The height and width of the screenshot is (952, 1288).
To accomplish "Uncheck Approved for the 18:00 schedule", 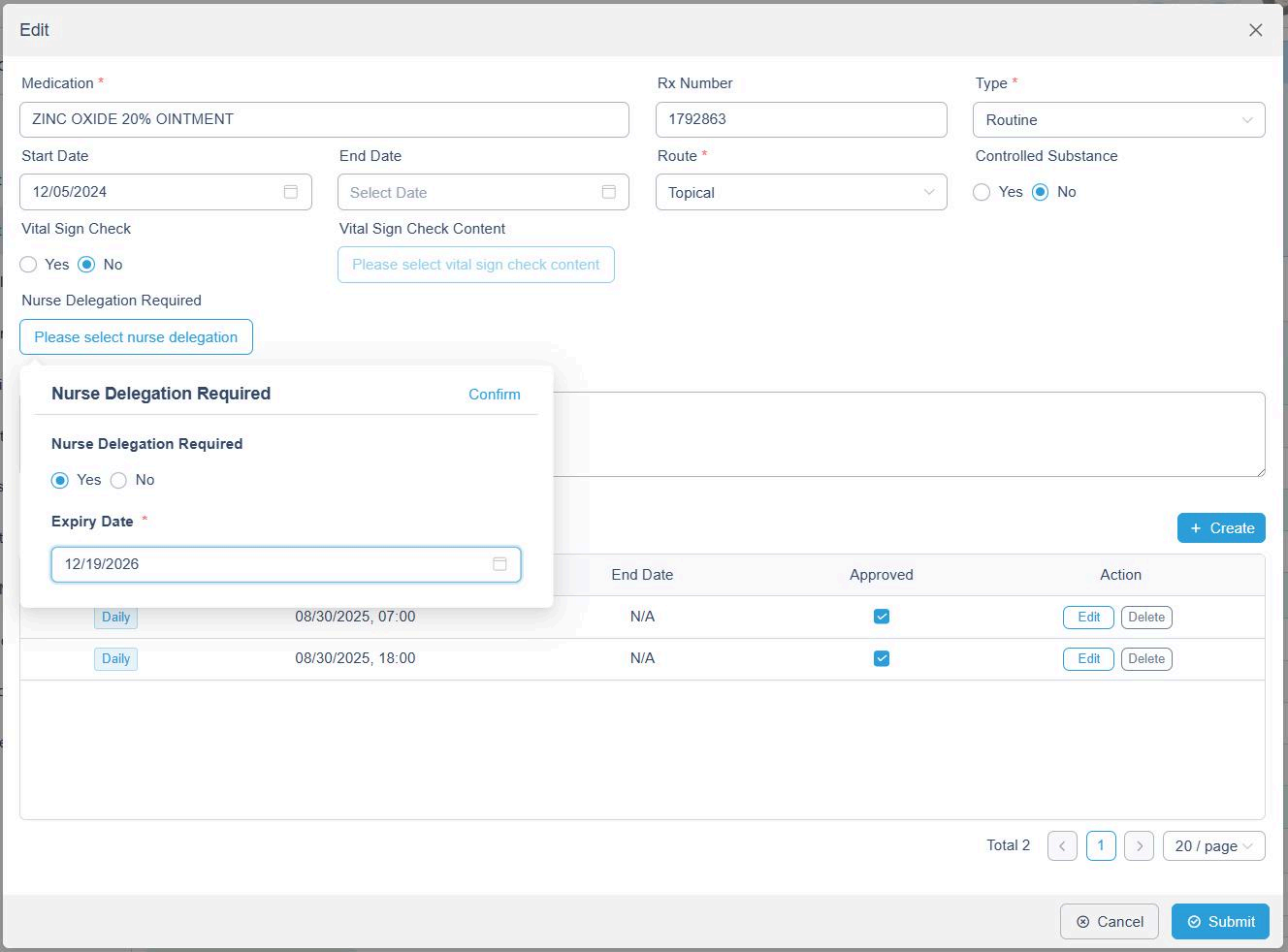I will [x=881, y=658].
